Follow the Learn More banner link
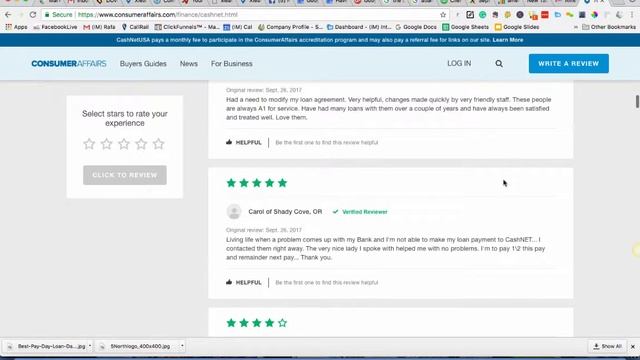This screenshot has width=640, height=360. click(508, 40)
